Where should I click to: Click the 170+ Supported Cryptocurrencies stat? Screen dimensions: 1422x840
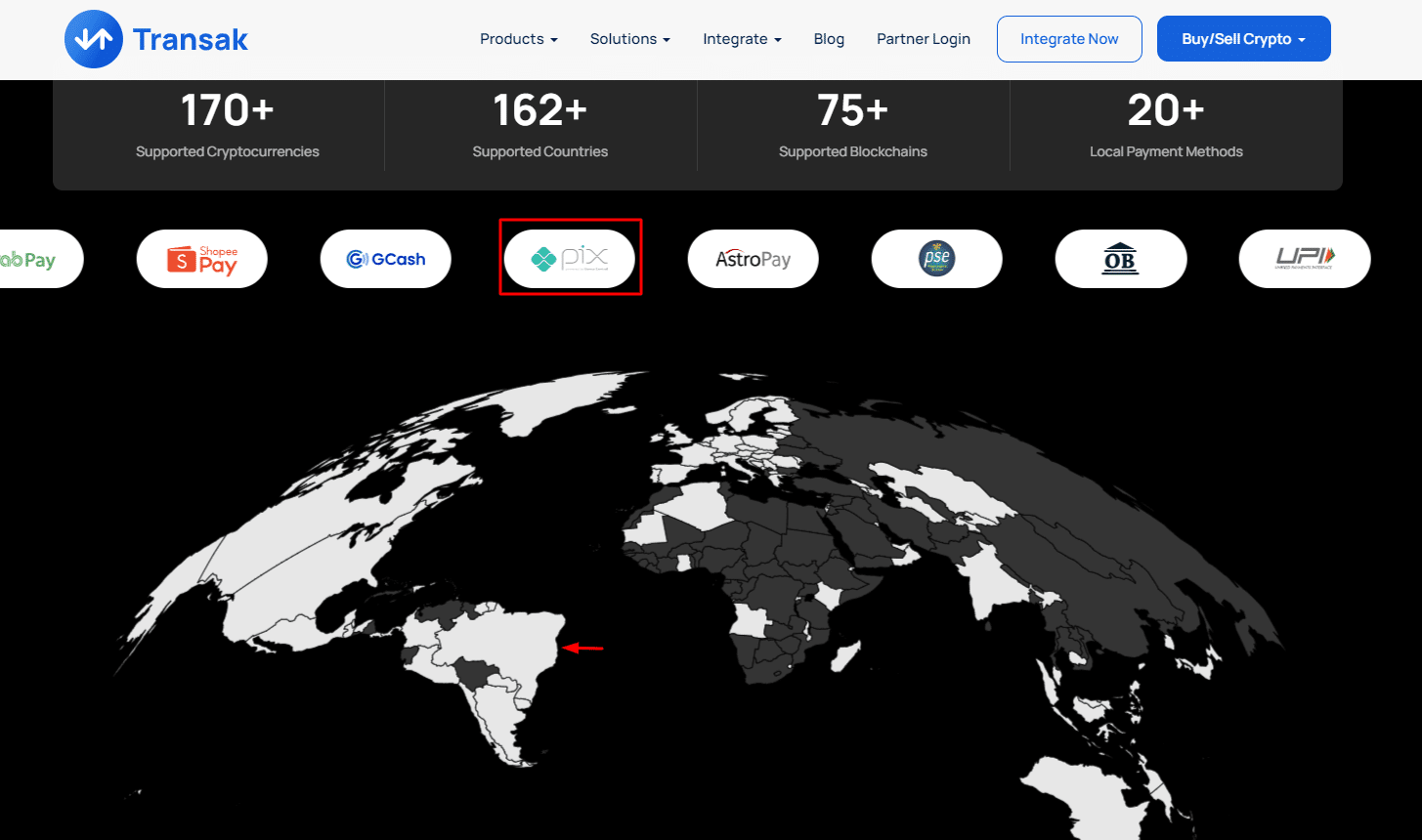point(228,125)
